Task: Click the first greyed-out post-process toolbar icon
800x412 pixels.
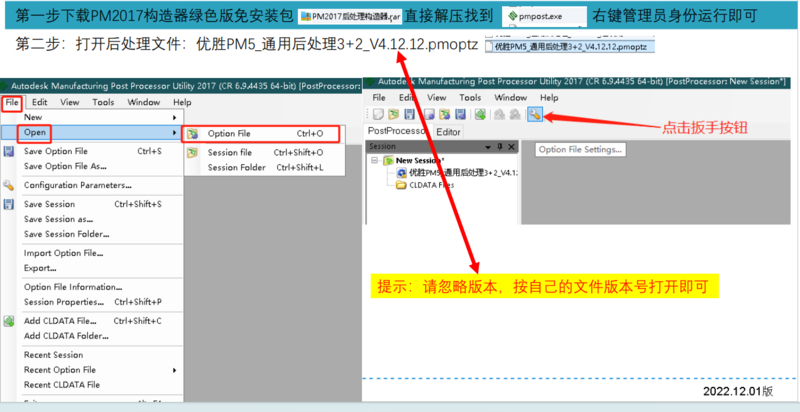Action: (499, 115)
